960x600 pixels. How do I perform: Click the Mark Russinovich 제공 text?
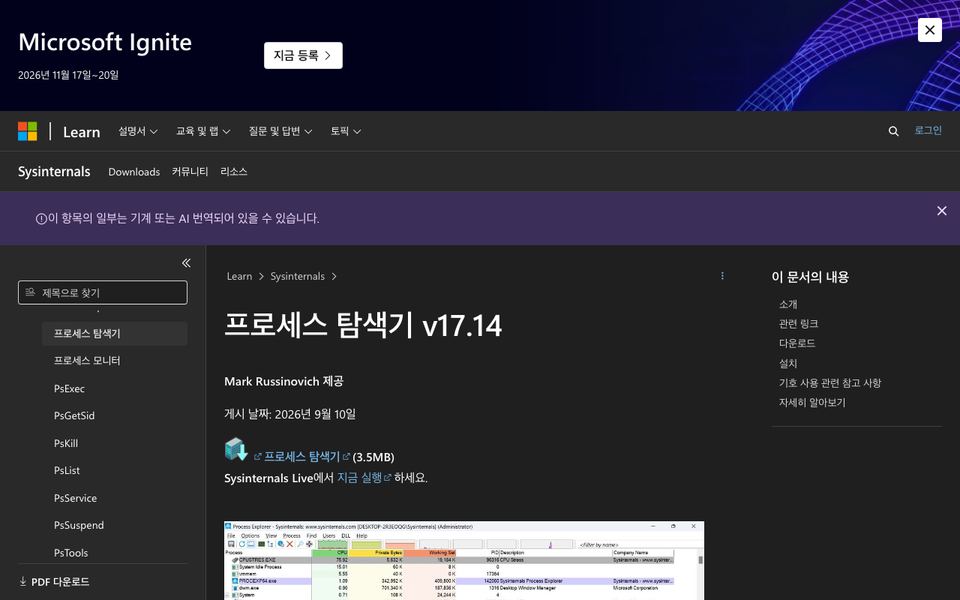(x=284, y=381)
